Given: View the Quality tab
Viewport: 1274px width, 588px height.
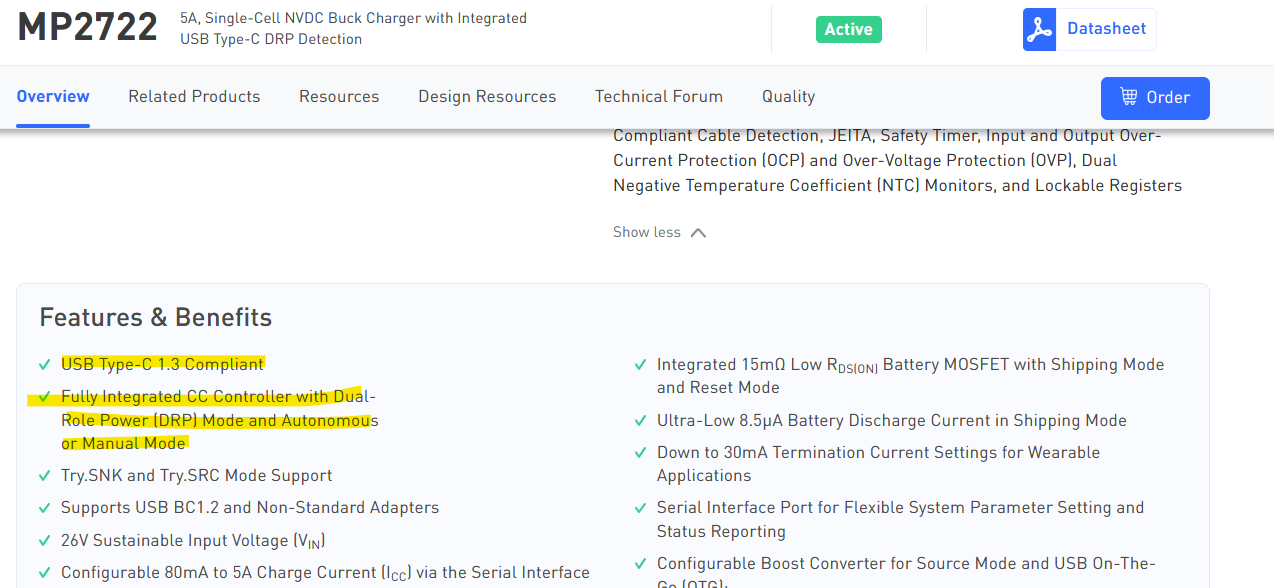Looking at the screenshot, I should (789, 97).
